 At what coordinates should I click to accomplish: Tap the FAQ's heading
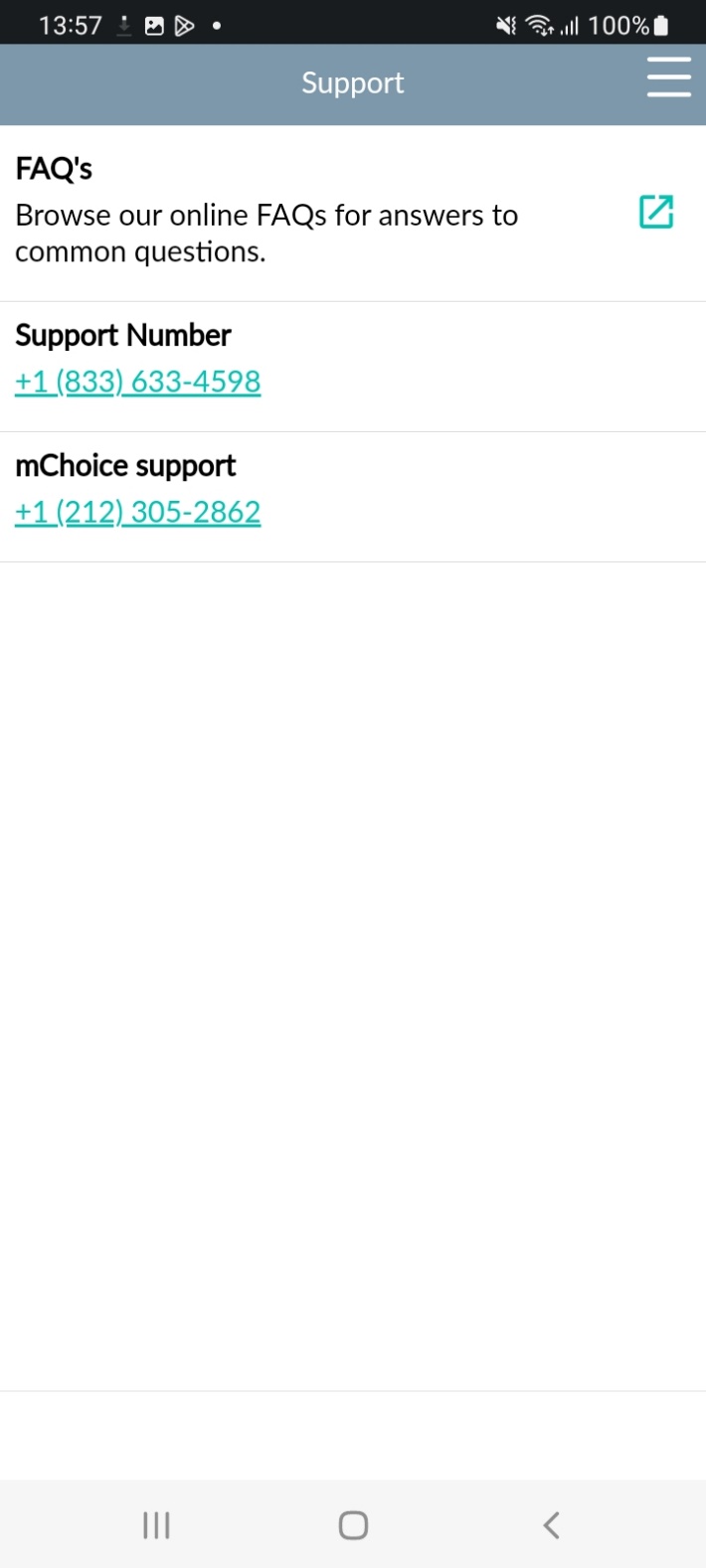tap(54, 169)
